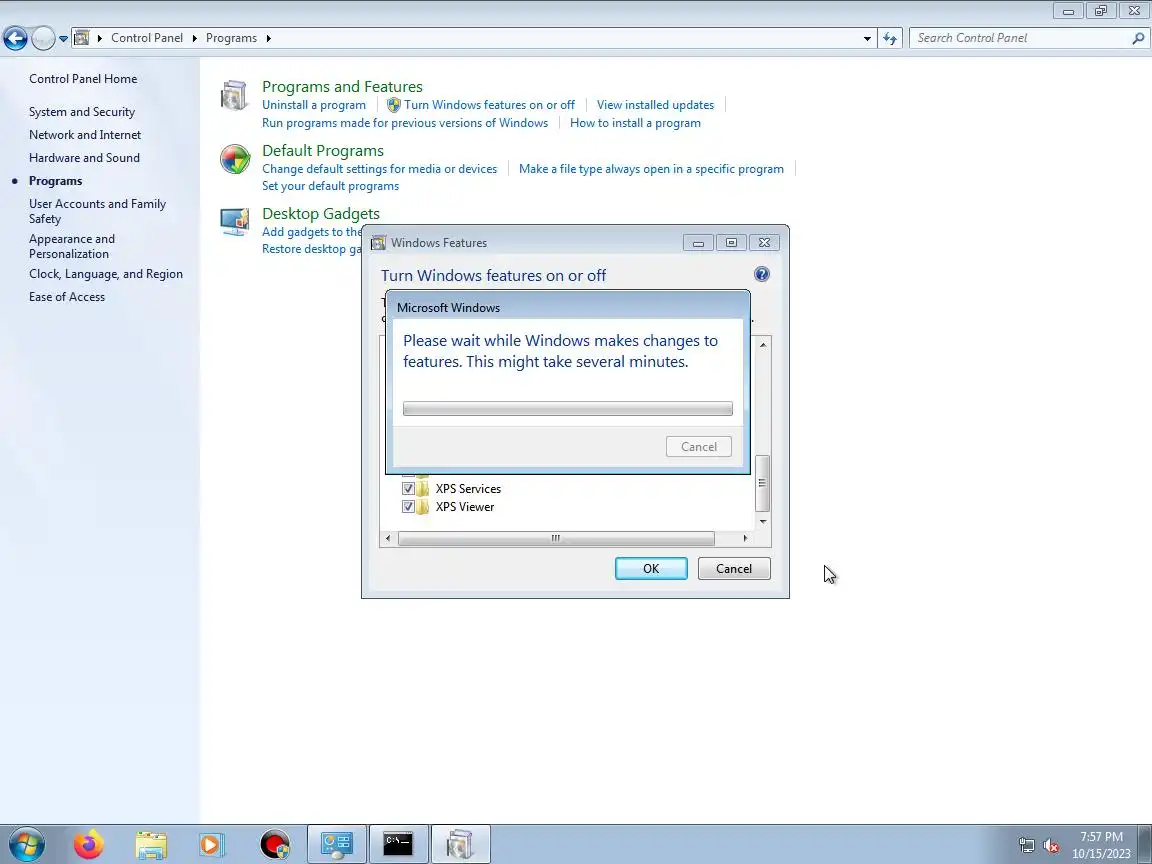Open the Default Programs heading
1152x864 pixels.
tap(323, 151)
